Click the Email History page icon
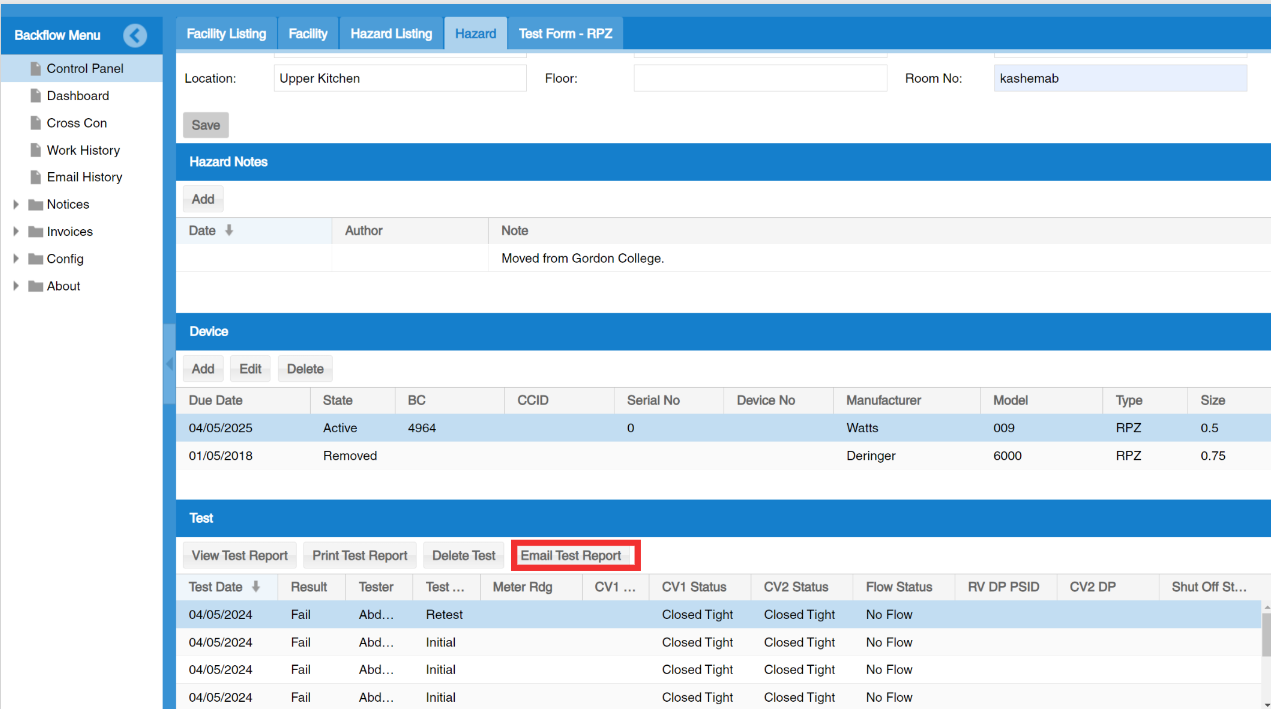1271x709 pixels. click(x=36, y=177)
